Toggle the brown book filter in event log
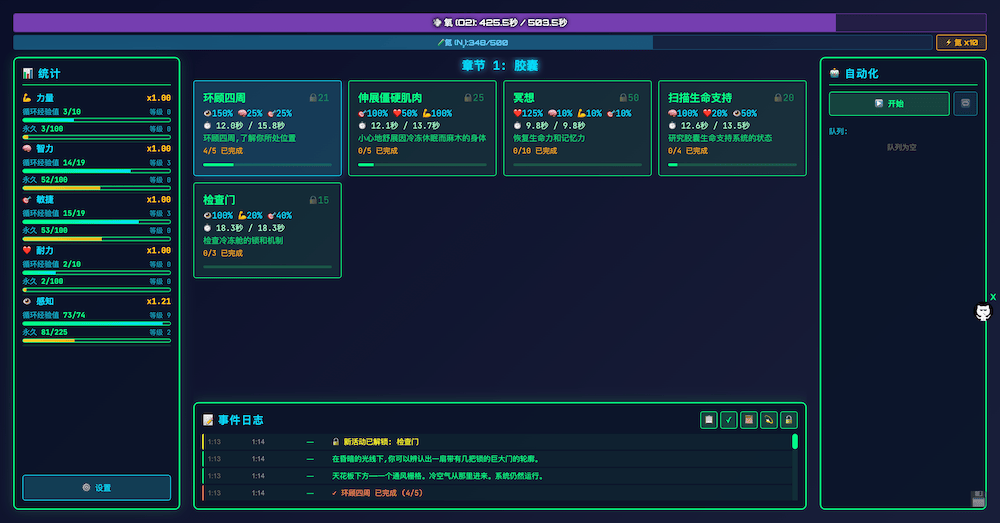Image resolution: width=1000 pixels, height=523 pixels. (x=749, y=420)
